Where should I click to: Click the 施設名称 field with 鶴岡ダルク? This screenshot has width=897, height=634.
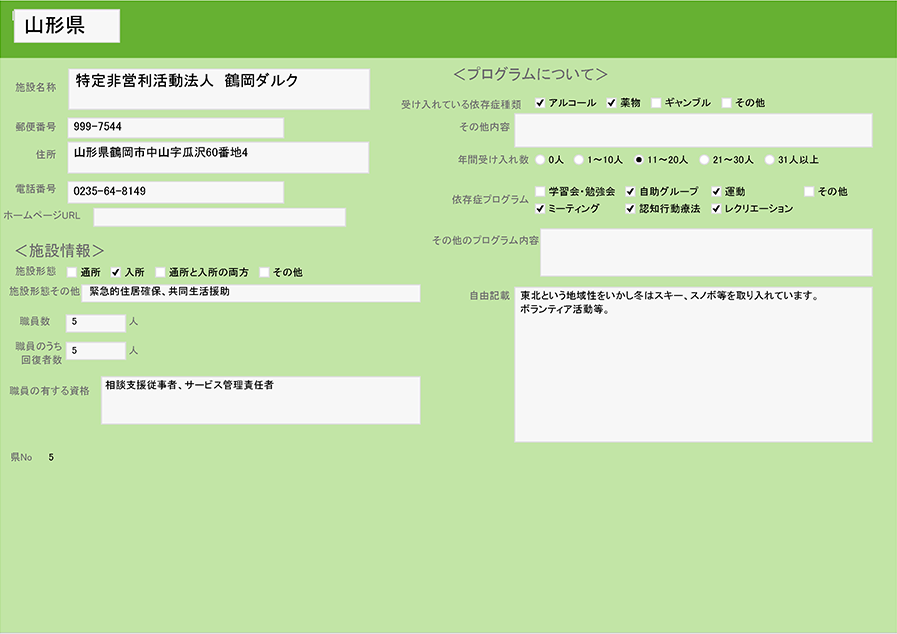tap(219, 89)
